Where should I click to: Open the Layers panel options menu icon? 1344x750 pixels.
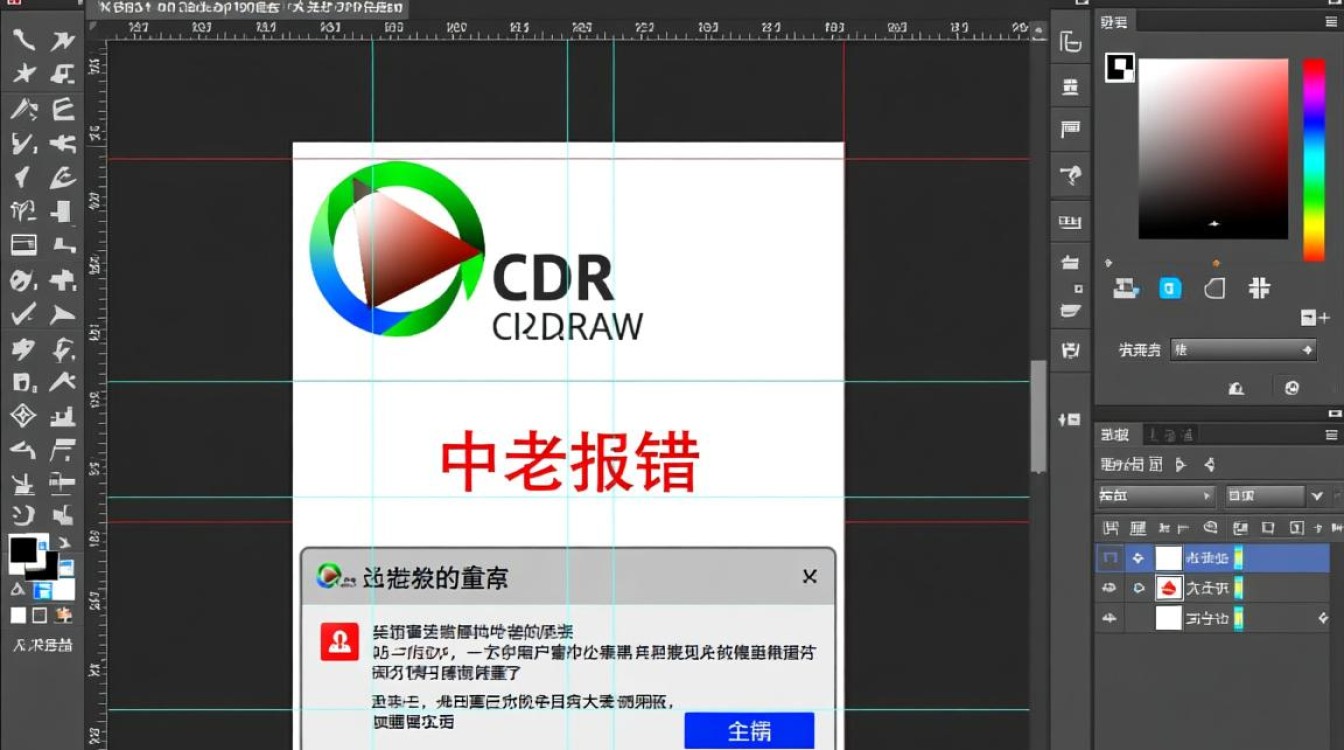pyautogui.click(x=1334, y=434)
